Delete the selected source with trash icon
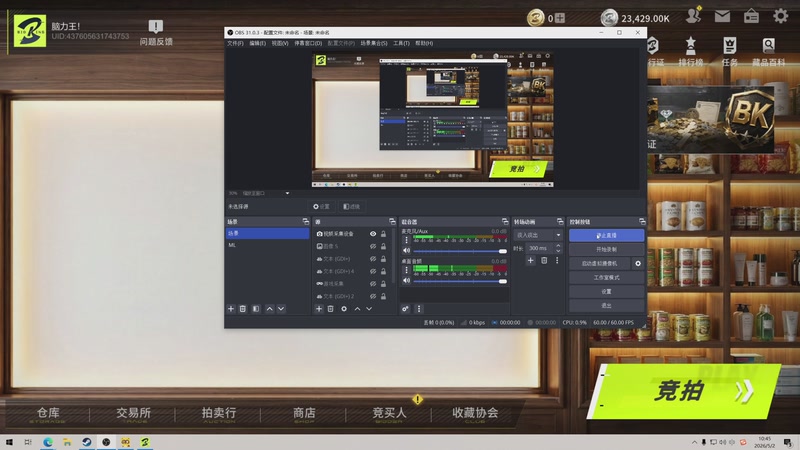 (x=331, y=309)
